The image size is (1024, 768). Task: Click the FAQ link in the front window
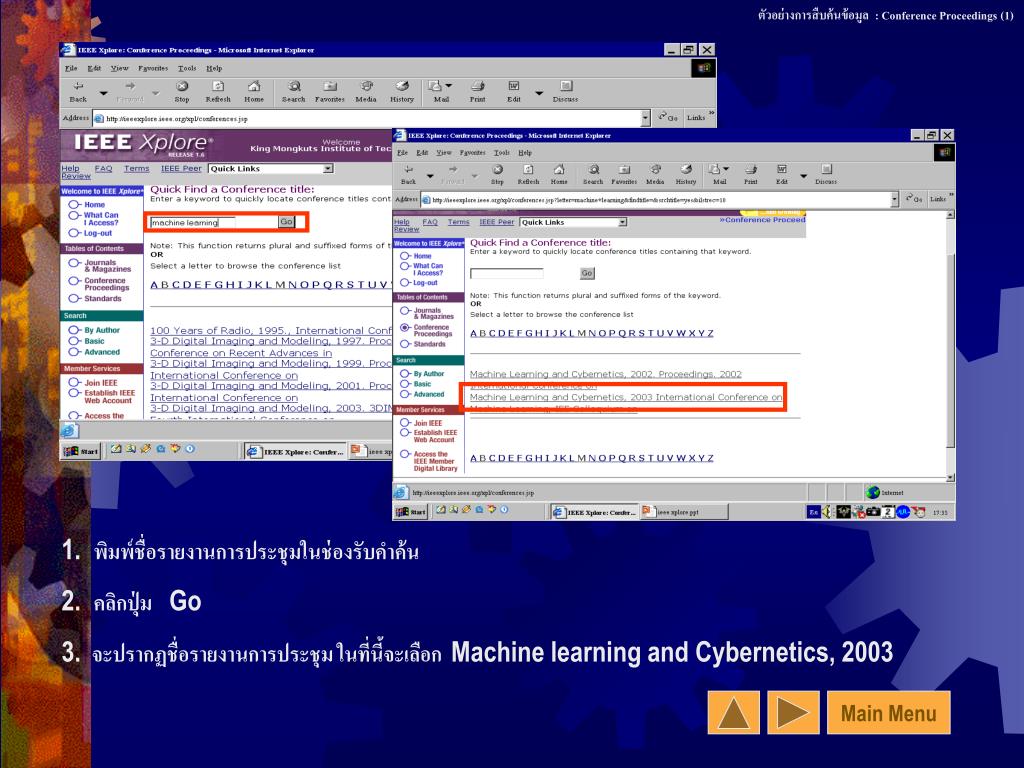[430, 222]
